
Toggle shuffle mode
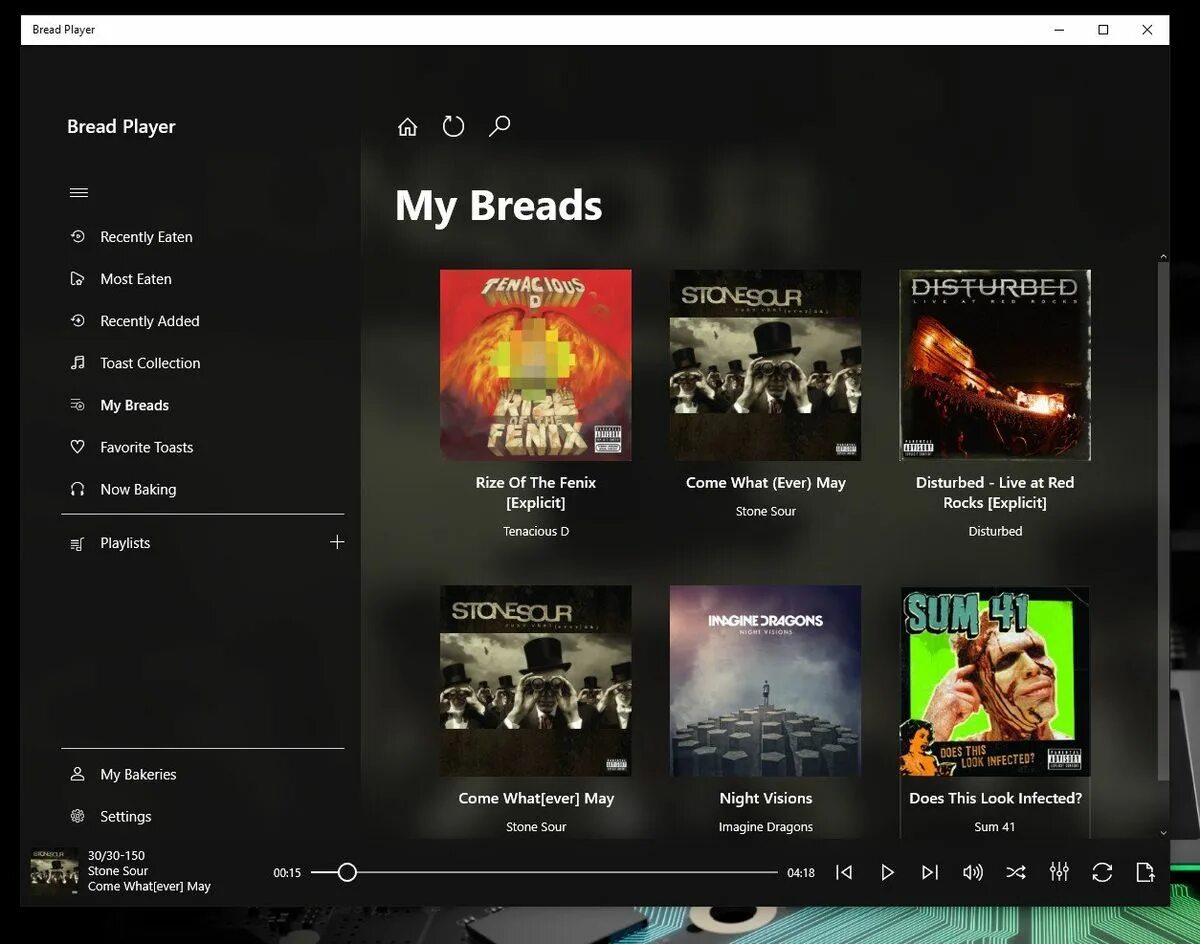pyautogui.click(x=1016, y=872)
